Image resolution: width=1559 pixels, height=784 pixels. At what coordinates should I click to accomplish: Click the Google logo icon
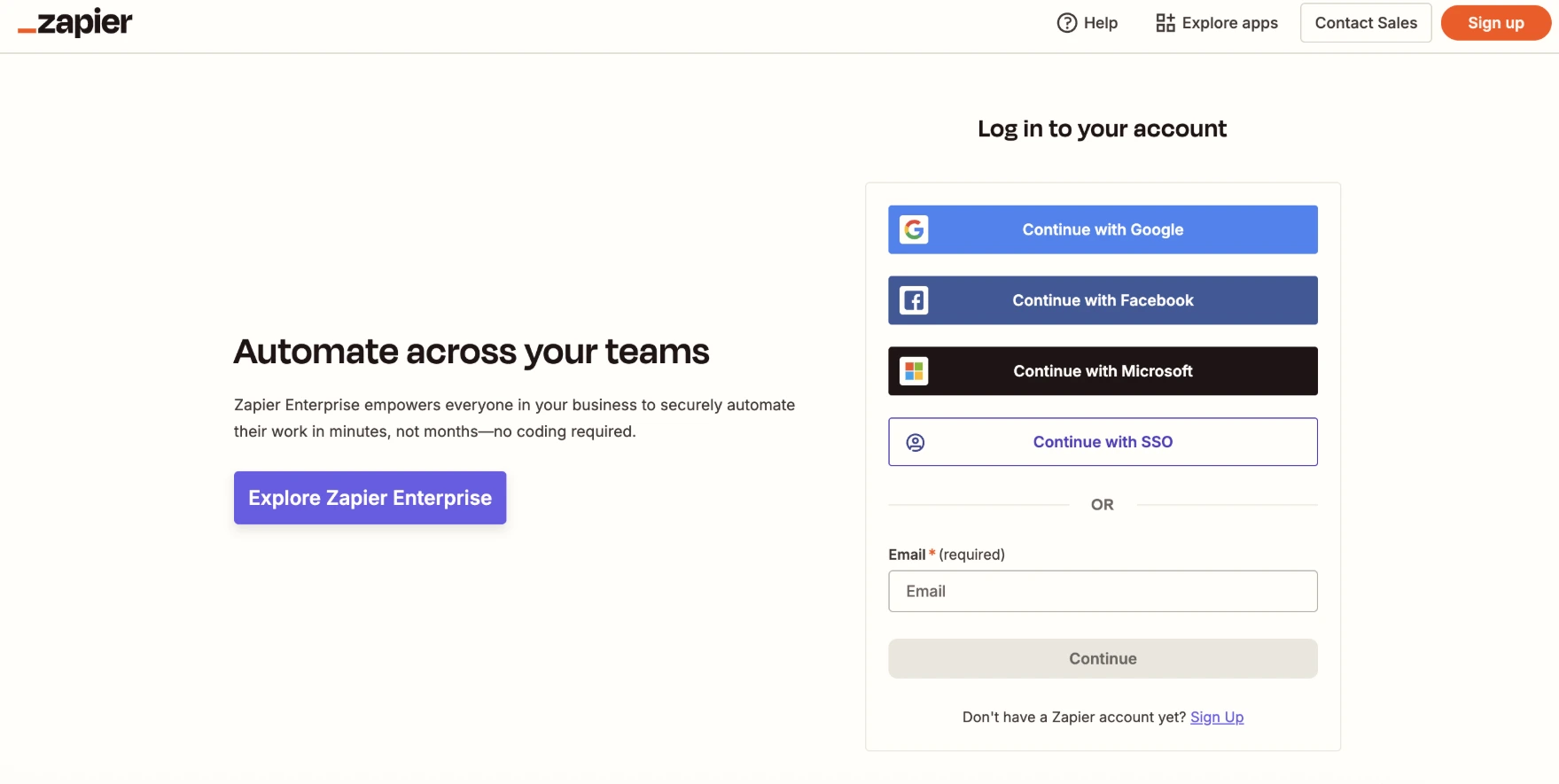[914, 229]
